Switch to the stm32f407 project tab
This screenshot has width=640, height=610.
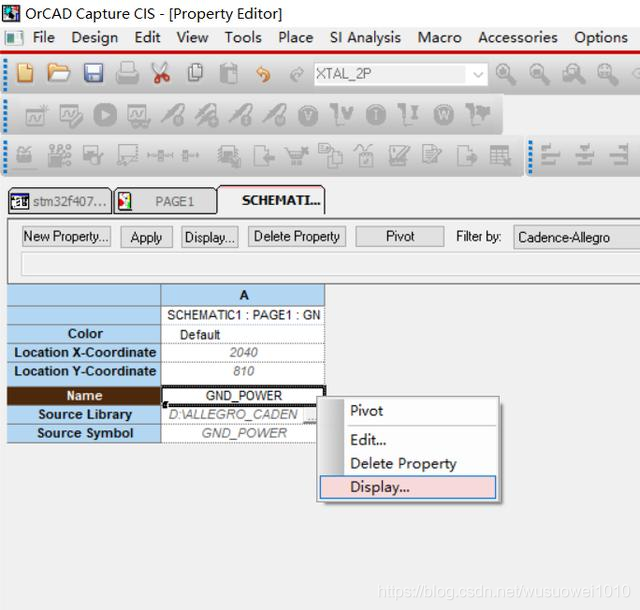click(60, 201)
